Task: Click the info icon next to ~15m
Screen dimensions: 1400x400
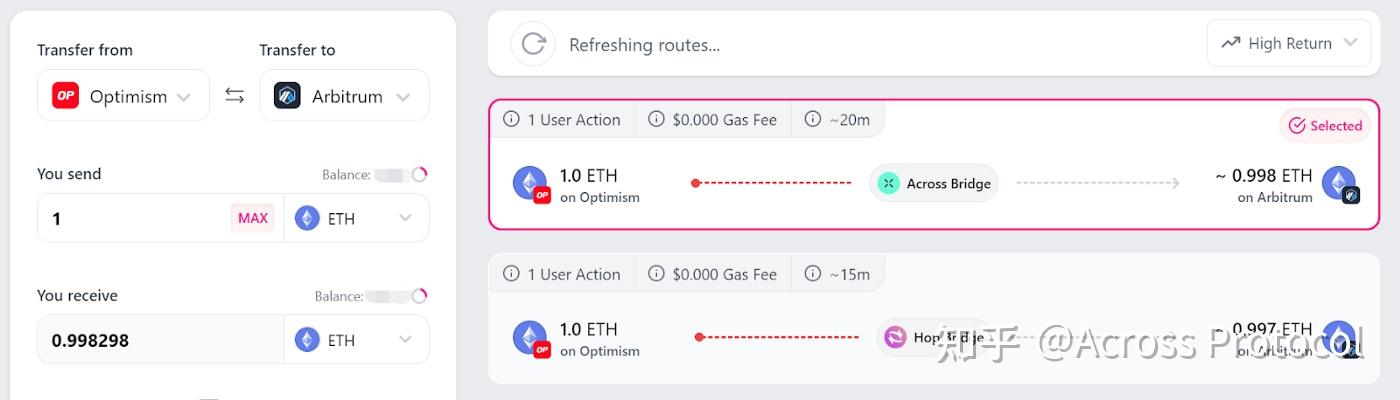Action: pos(813,274)
